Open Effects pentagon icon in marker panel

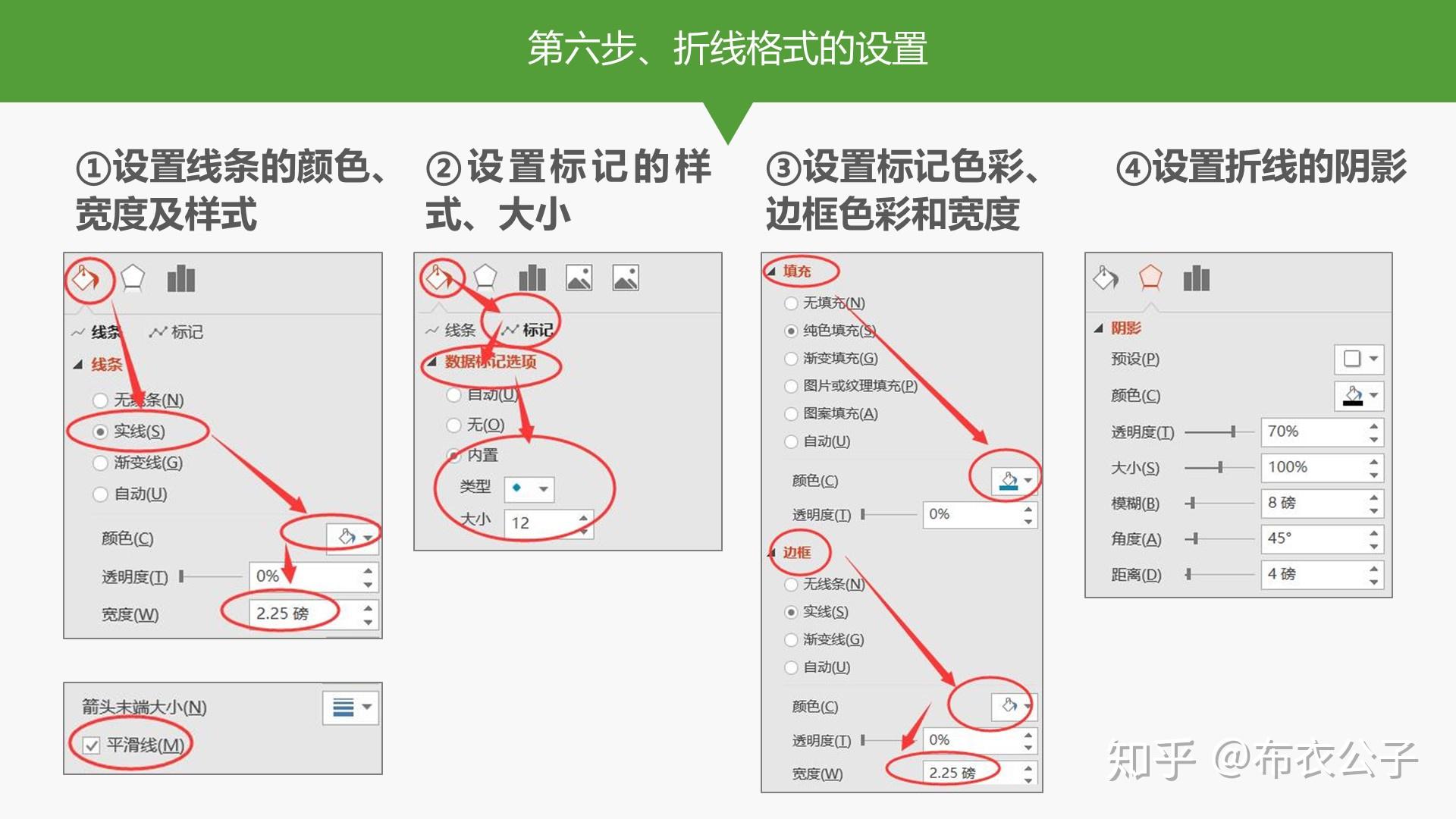point(485,278)
